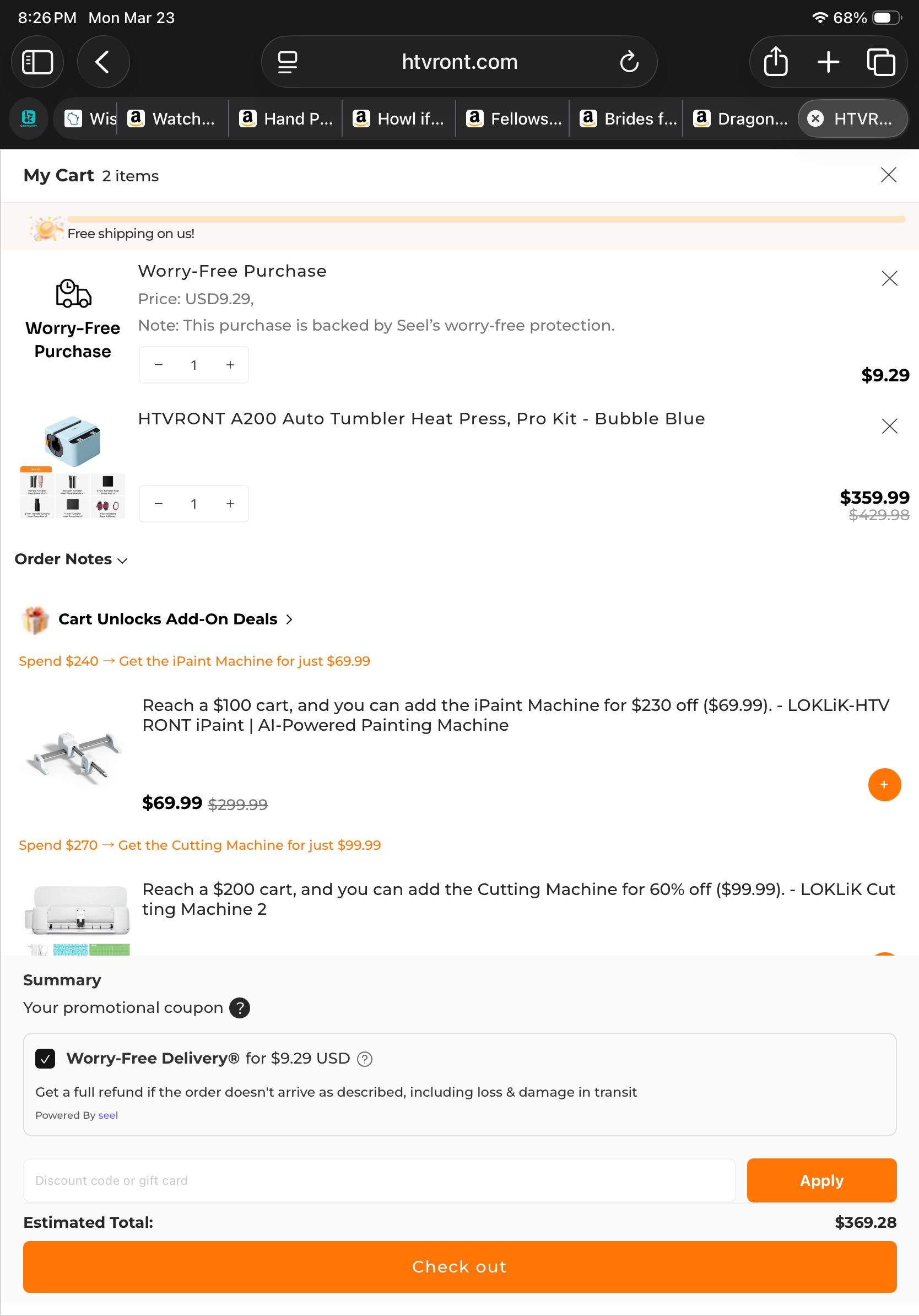
Task: Switch to the Fellowes browser tab
Action: (513, 118)
